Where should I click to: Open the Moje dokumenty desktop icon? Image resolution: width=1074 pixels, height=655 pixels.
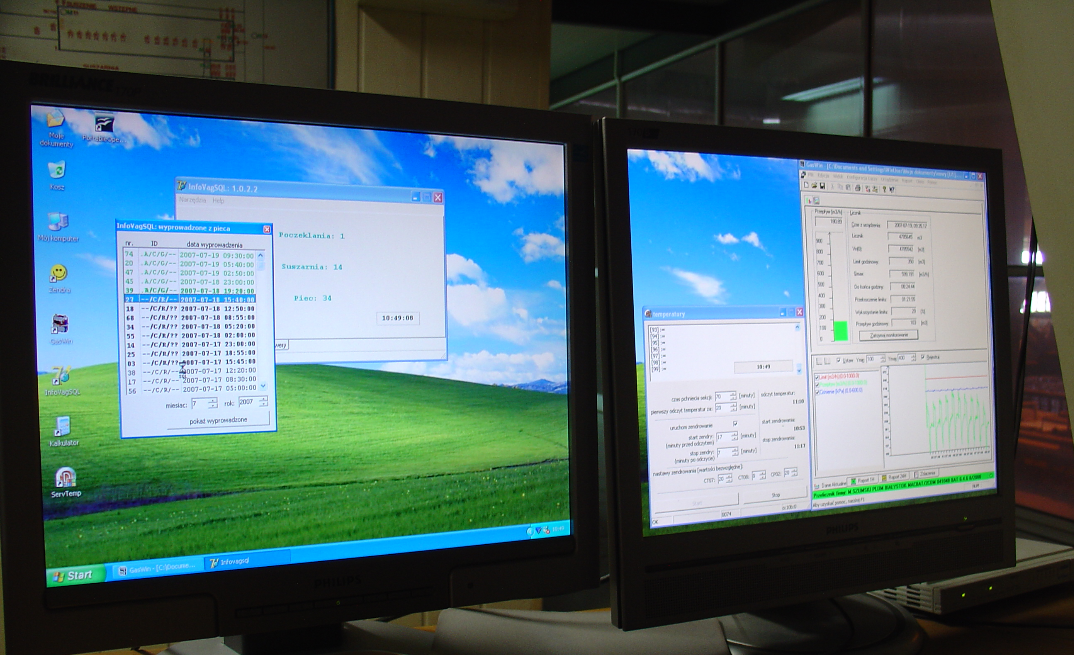[x=56, y=128]
